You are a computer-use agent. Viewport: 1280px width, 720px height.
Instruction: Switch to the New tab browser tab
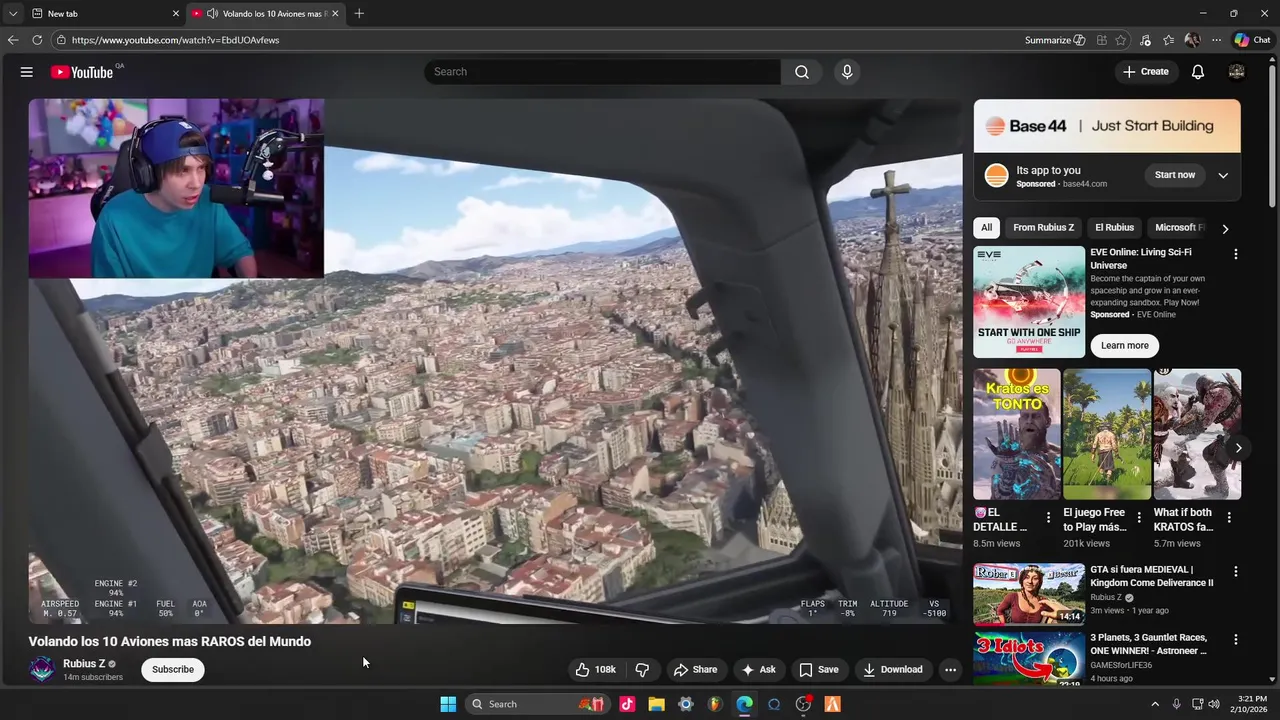[105, 13]
